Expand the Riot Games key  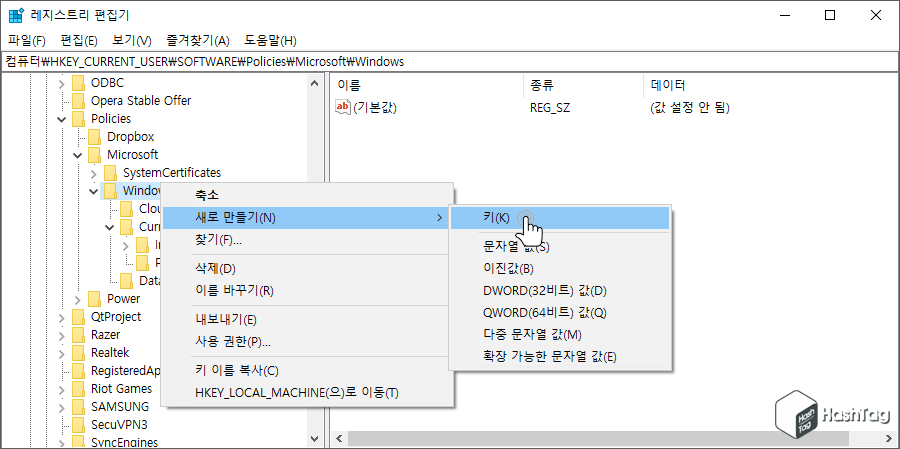pyautogui.click(x=61, y=389)
